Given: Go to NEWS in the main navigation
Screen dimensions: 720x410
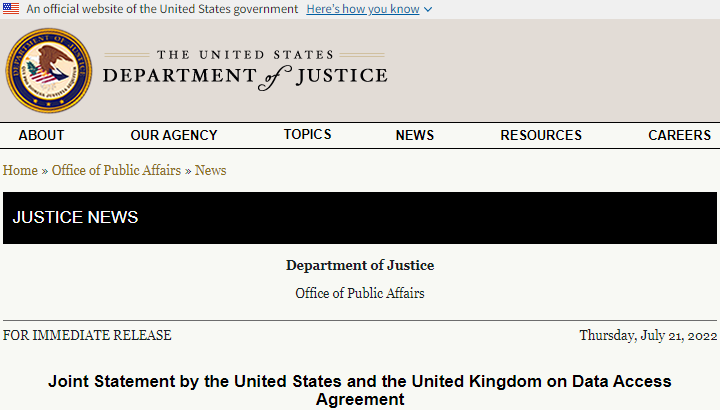Looking at the screenshot, I should (x=415, y=135).
